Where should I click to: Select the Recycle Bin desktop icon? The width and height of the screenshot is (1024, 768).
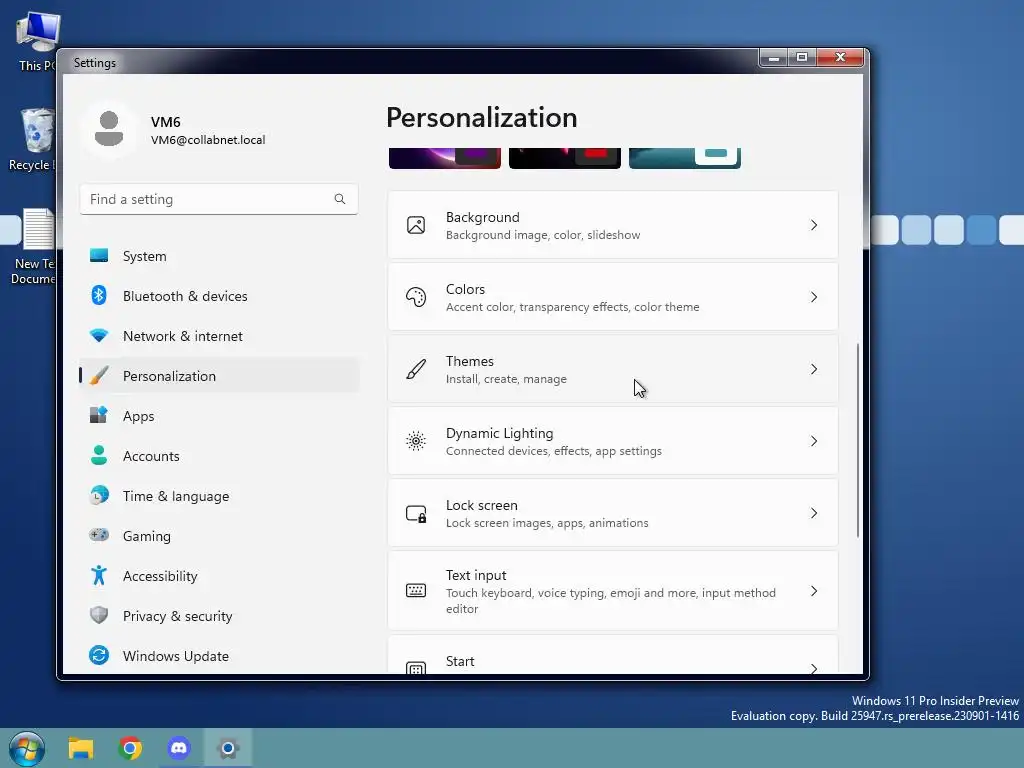(31, 139)
